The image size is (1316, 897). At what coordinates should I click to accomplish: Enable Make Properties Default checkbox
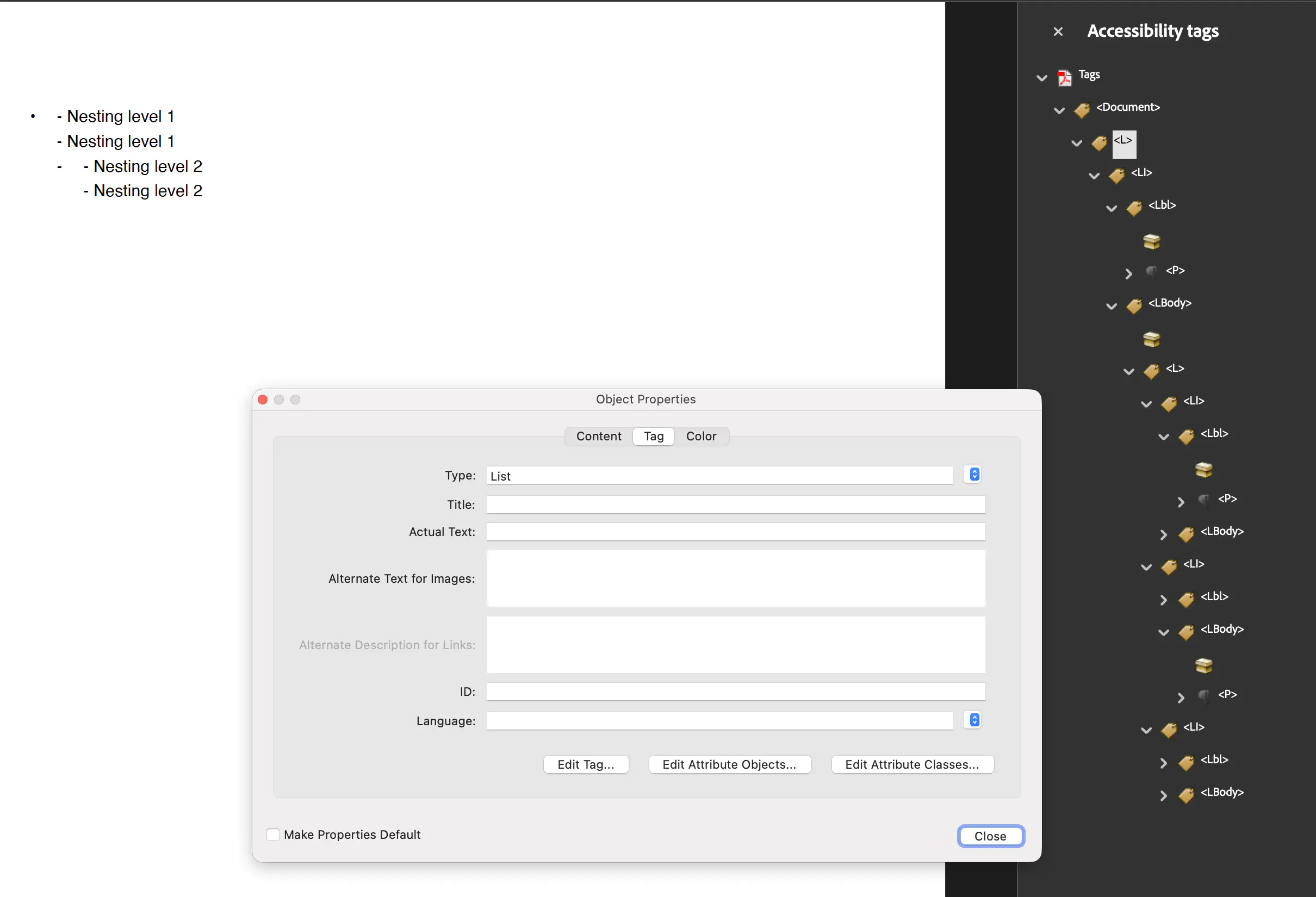click(x=273, y=834)
